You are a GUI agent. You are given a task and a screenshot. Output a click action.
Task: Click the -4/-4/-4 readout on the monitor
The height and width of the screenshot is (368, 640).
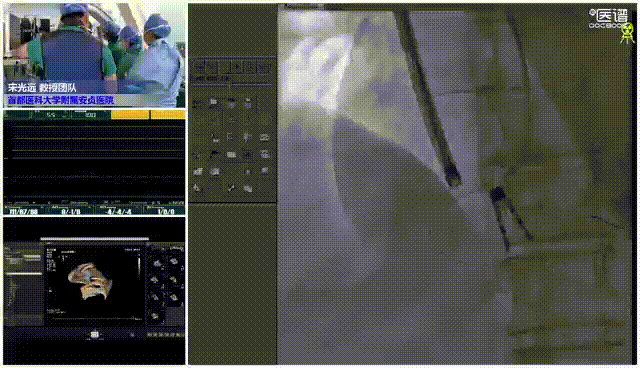118,211
